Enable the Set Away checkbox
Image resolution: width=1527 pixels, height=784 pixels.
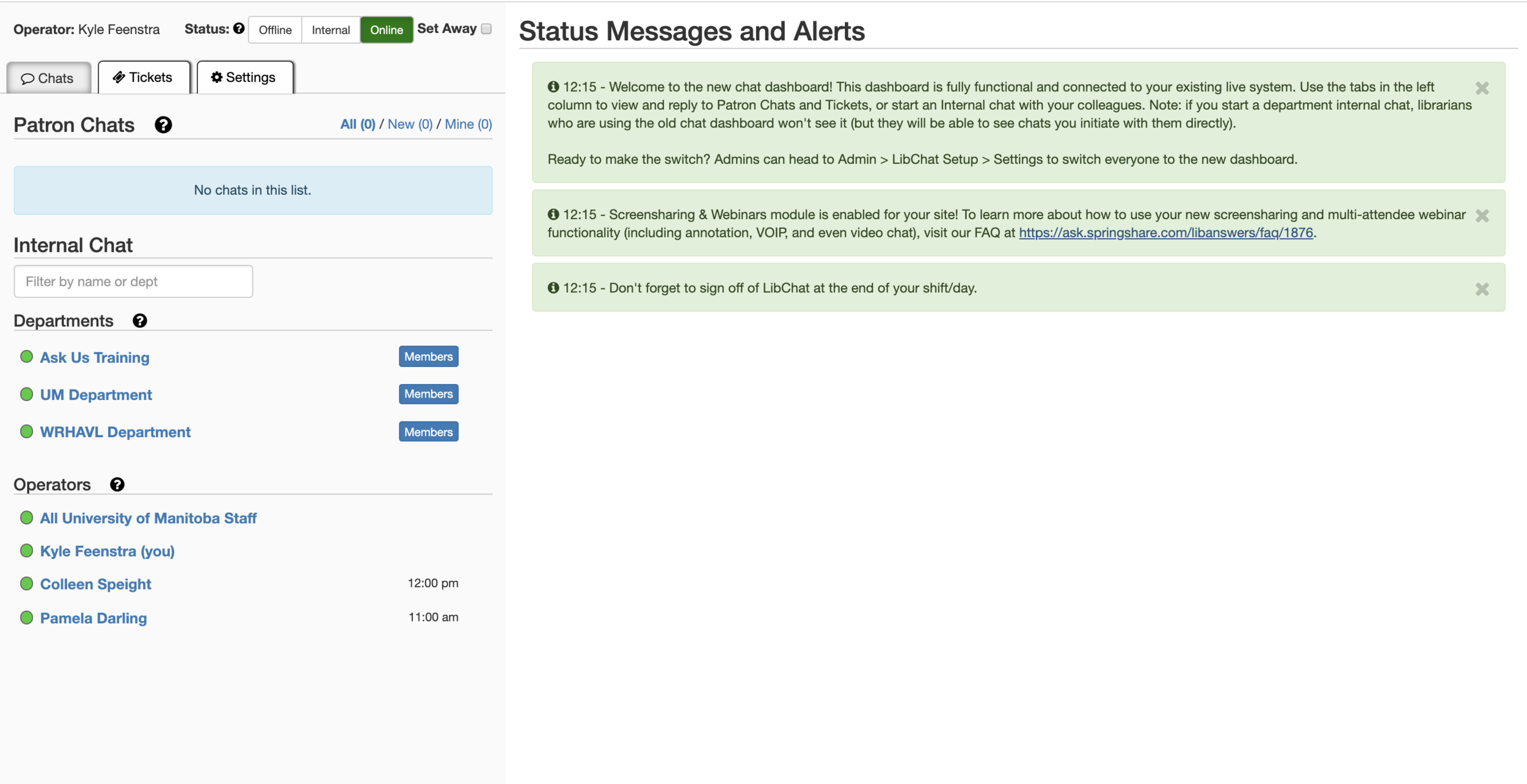(x=486, y=29)
